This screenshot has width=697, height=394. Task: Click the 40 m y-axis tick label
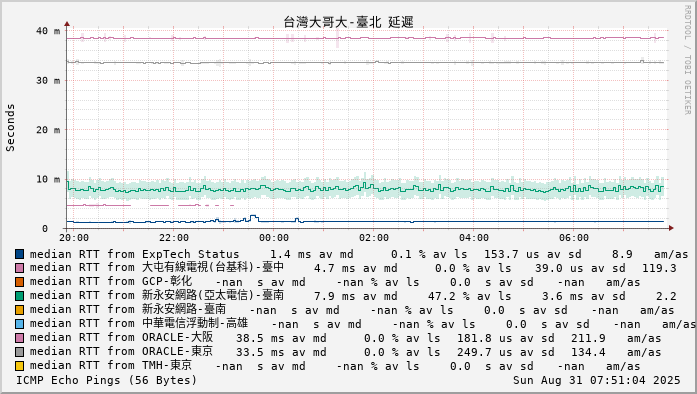click(x=48, y=31)
